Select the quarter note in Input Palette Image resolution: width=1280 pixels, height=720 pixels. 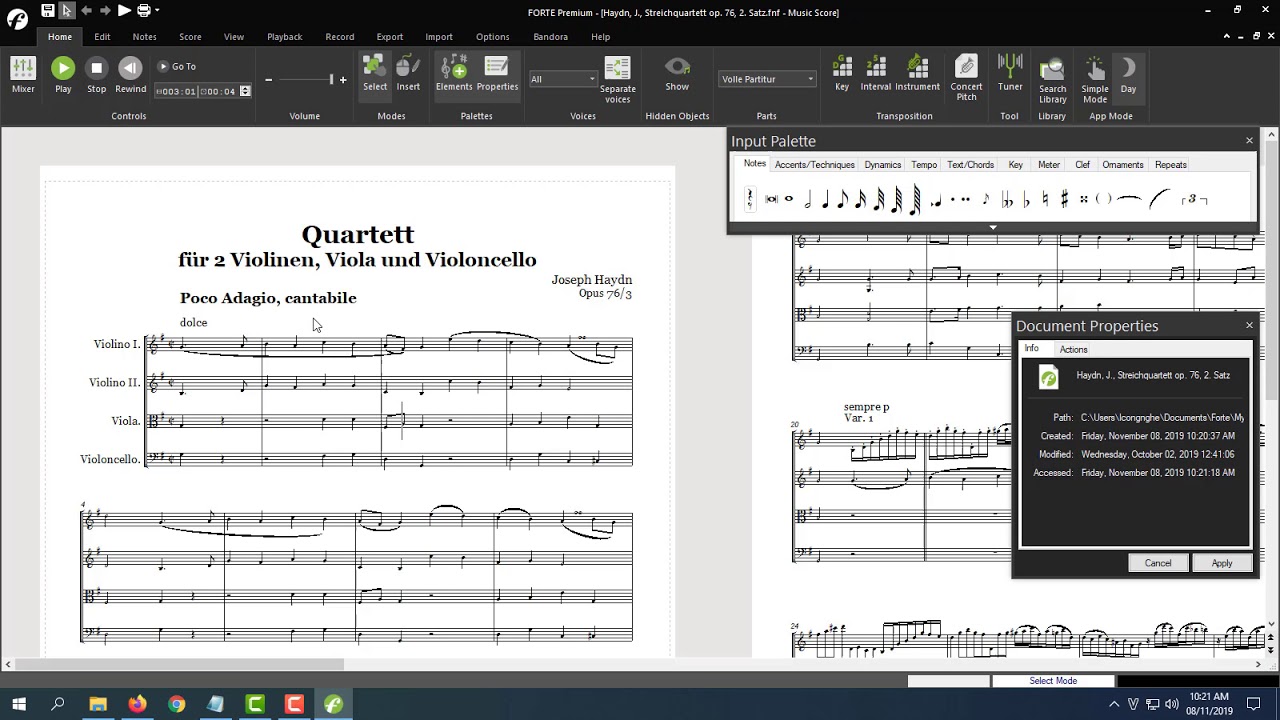(x=825, y=199)
